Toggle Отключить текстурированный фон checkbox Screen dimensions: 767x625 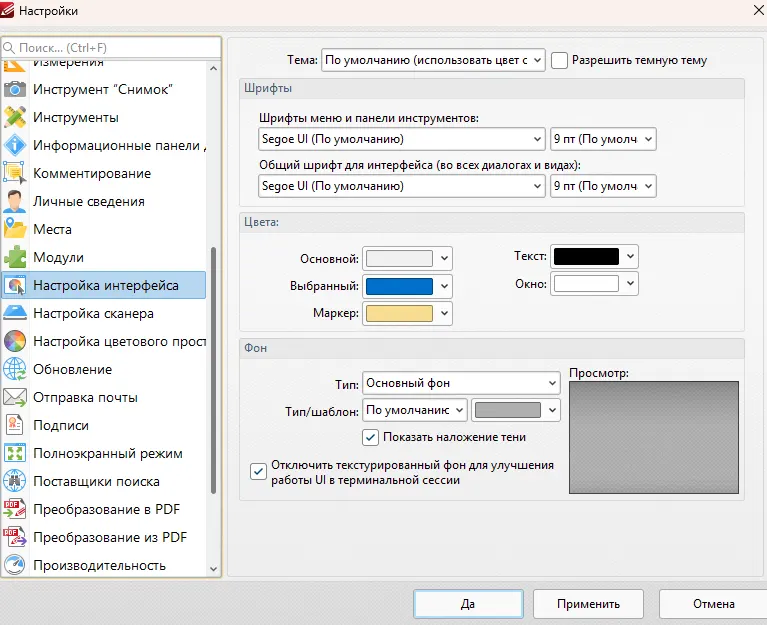pos(258,472)
